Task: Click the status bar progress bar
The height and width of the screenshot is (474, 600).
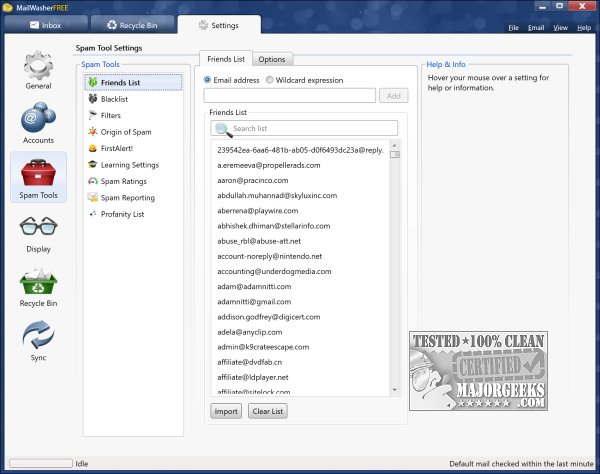Action: coord(41,463)
